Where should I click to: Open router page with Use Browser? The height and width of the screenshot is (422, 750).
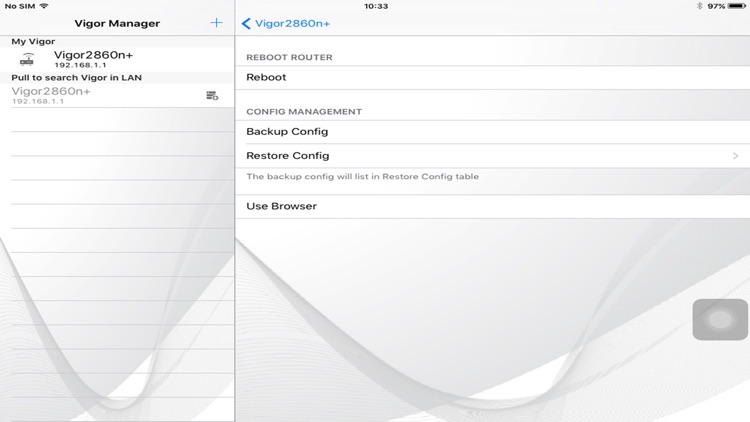(281, 206)
